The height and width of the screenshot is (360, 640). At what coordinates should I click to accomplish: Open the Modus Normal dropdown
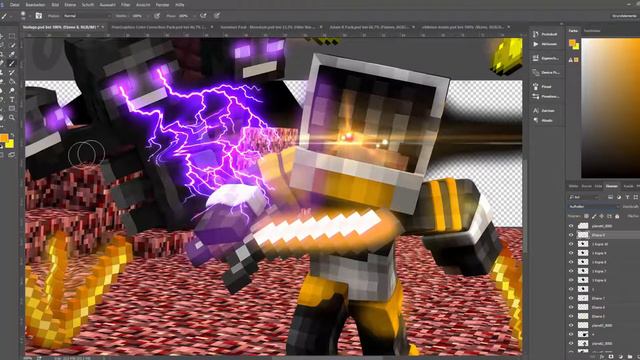click(x=87, y=16)
